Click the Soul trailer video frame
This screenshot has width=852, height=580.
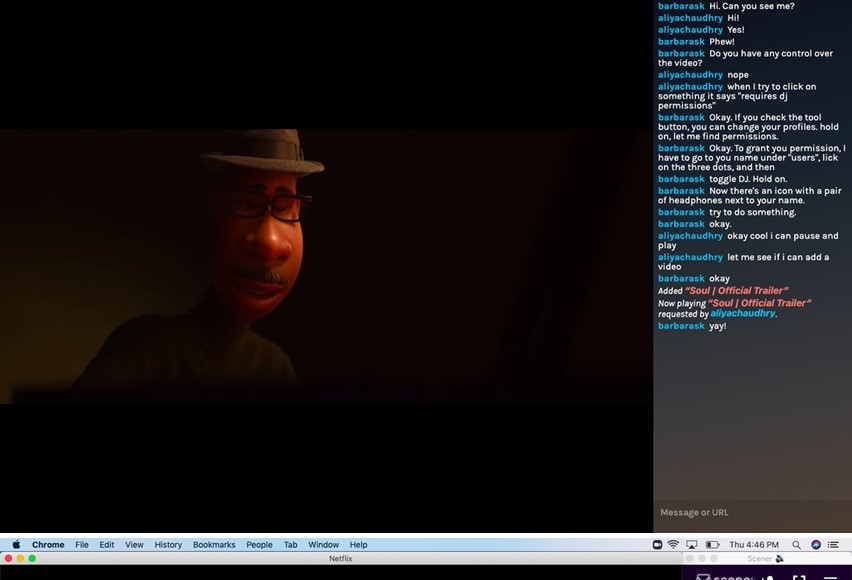coord(326,266)
